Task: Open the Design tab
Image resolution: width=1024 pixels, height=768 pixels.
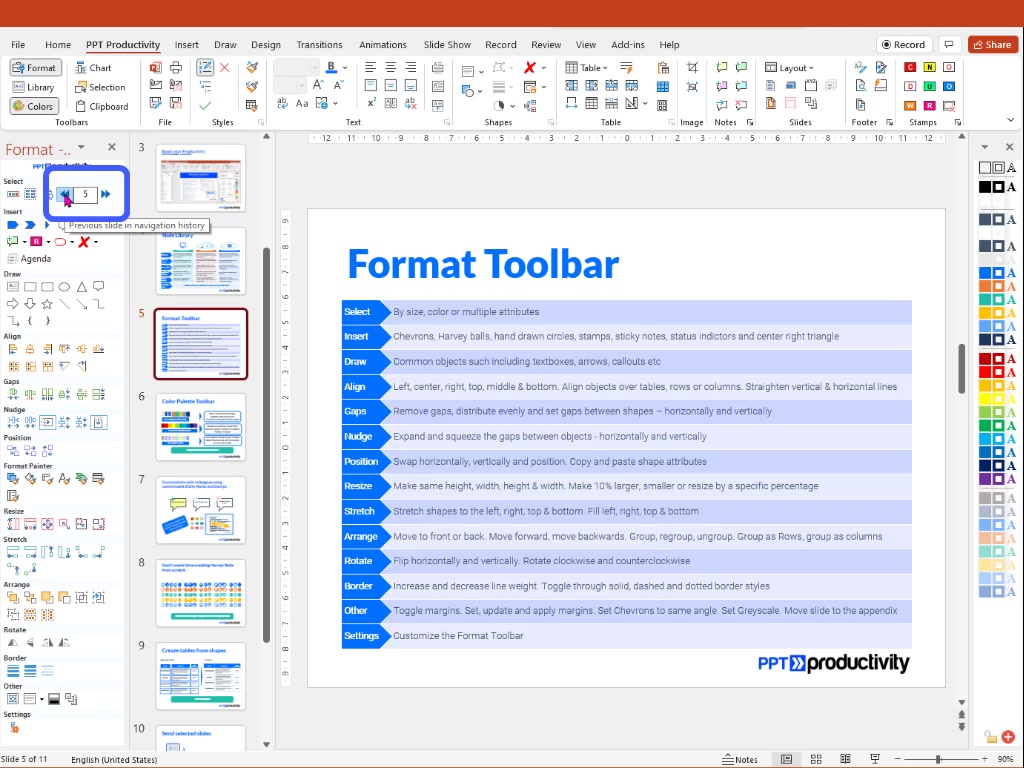Action: click(x=266, y=44)
